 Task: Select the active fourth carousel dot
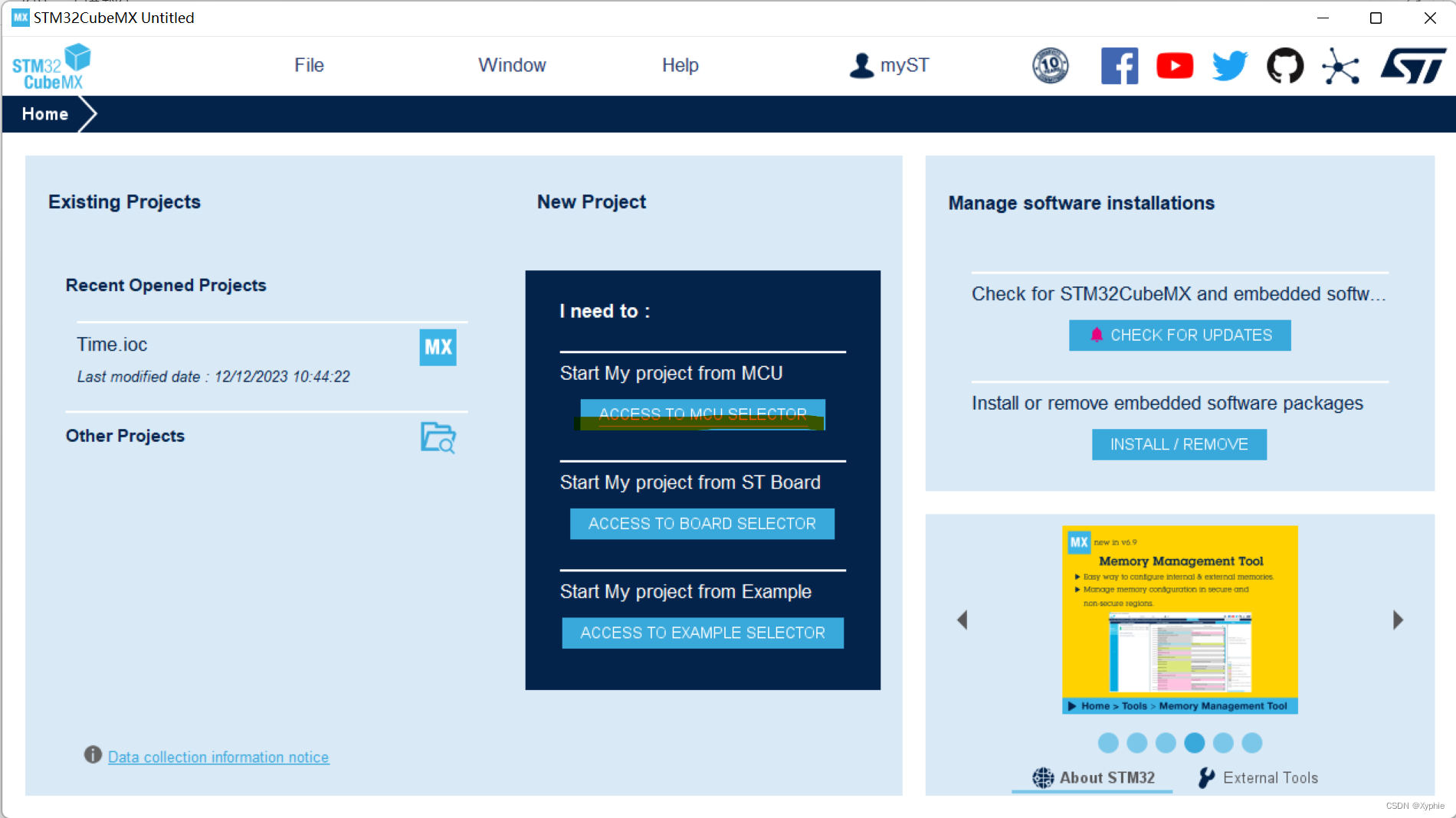coord(1194,742)
